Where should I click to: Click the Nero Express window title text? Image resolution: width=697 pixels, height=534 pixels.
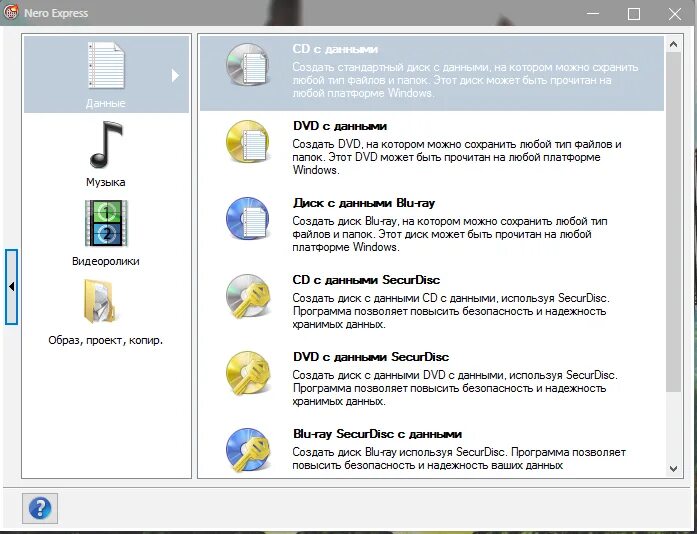(56, 13)
